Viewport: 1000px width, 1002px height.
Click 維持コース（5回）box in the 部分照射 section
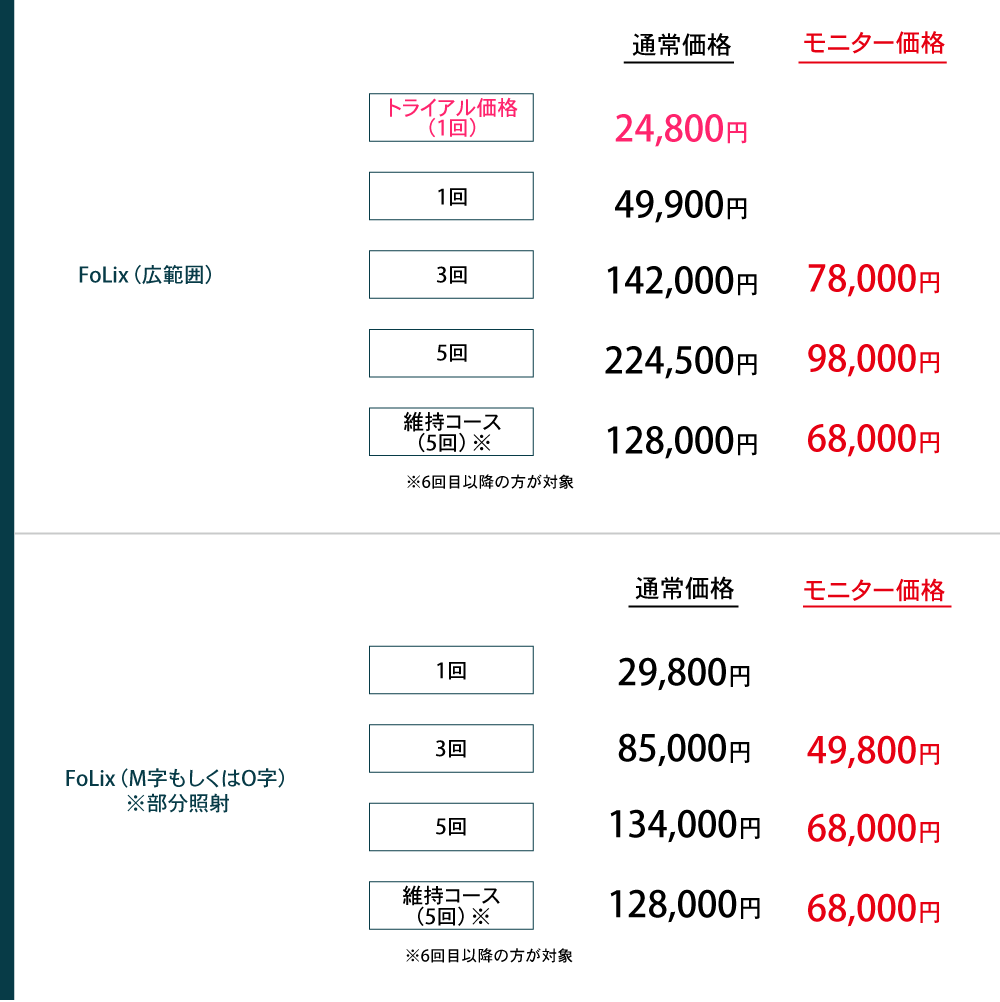pyautogui.click(x=451, y=905)
